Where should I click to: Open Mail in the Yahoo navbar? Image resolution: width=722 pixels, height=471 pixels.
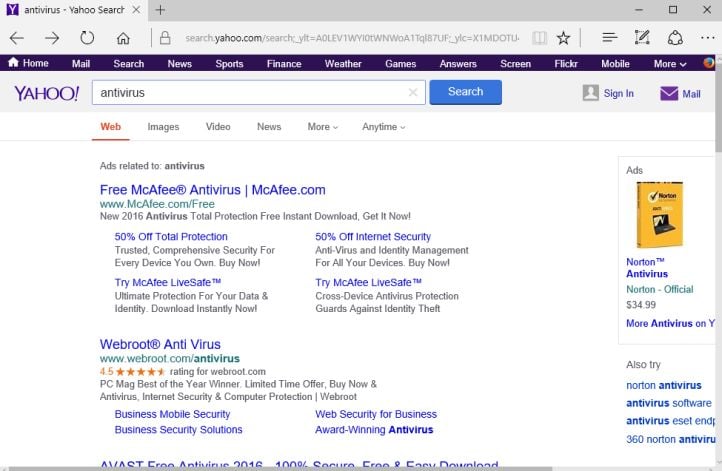pos(81,64)
